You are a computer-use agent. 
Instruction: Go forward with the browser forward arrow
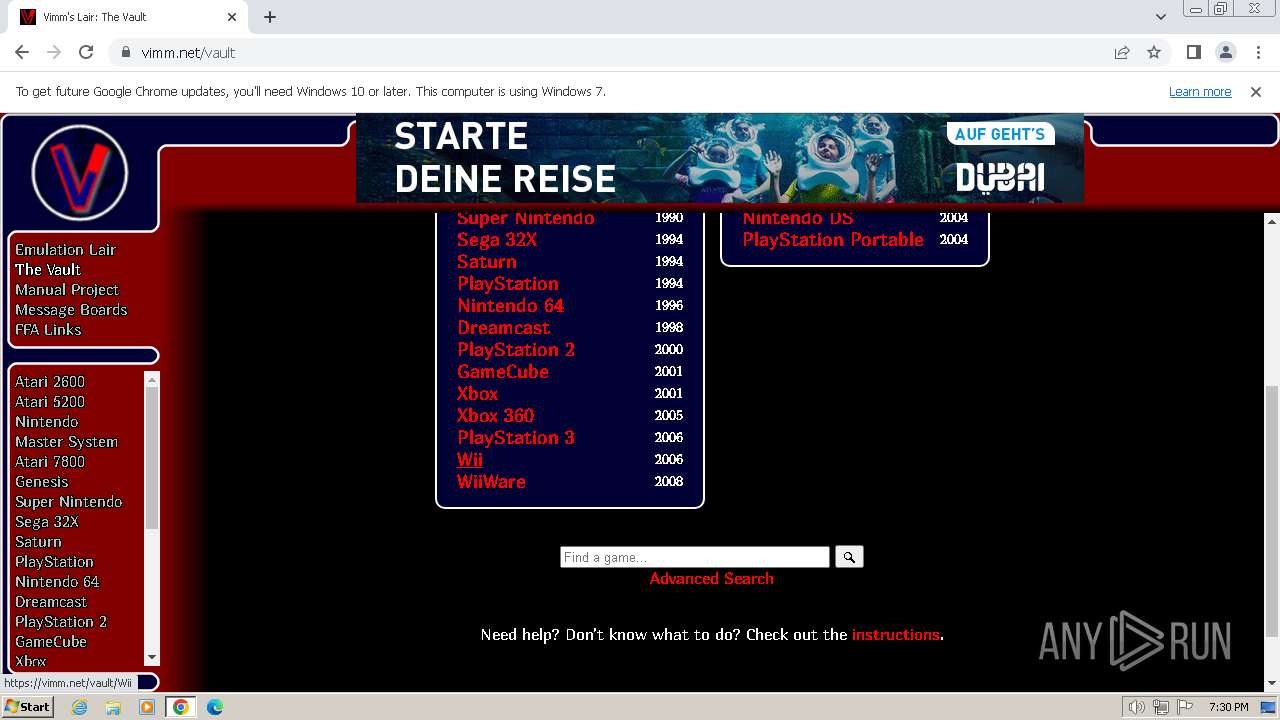point(54,52)
